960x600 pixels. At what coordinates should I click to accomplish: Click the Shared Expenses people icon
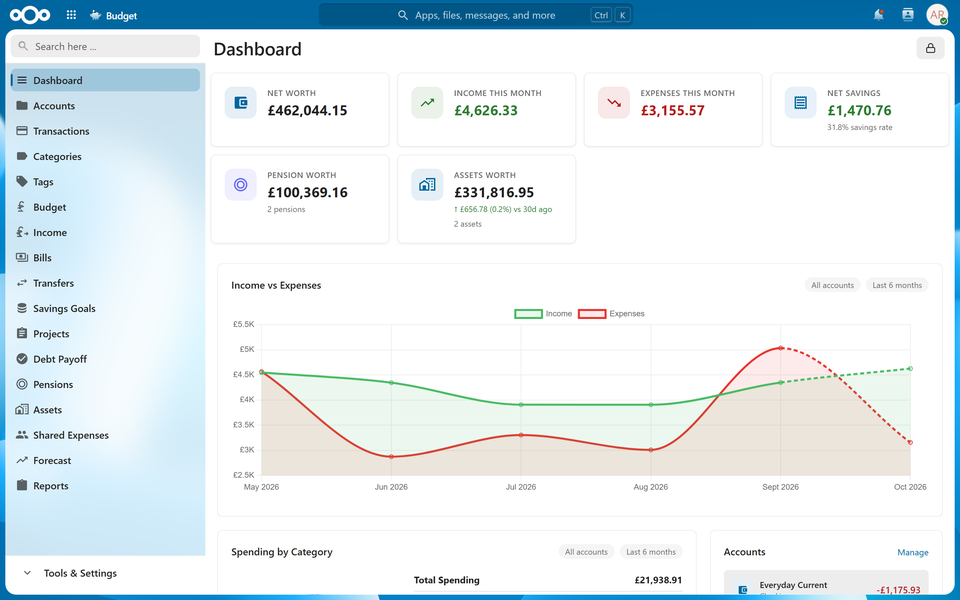coord(22,435)
